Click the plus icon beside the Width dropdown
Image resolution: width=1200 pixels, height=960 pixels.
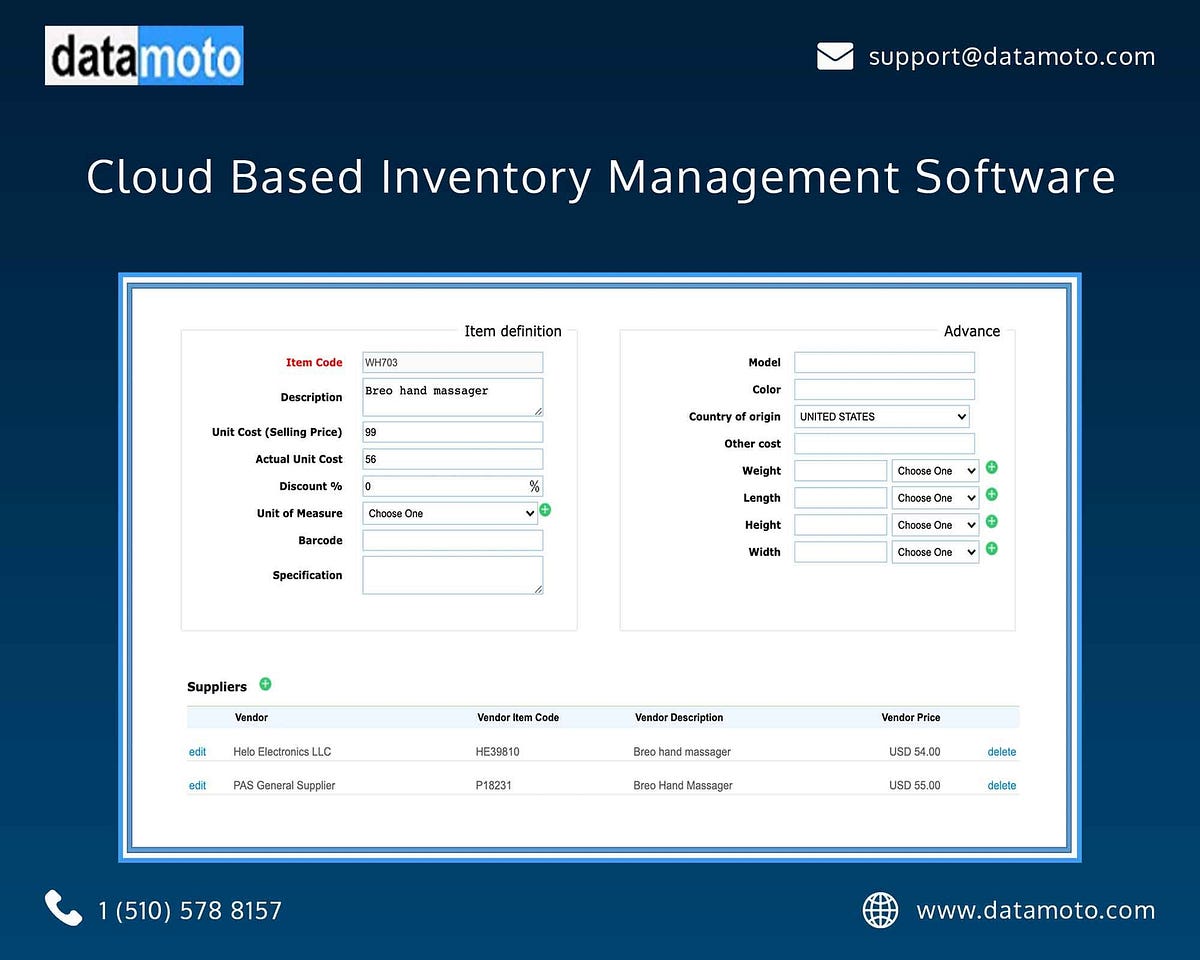tap(991, 548)
